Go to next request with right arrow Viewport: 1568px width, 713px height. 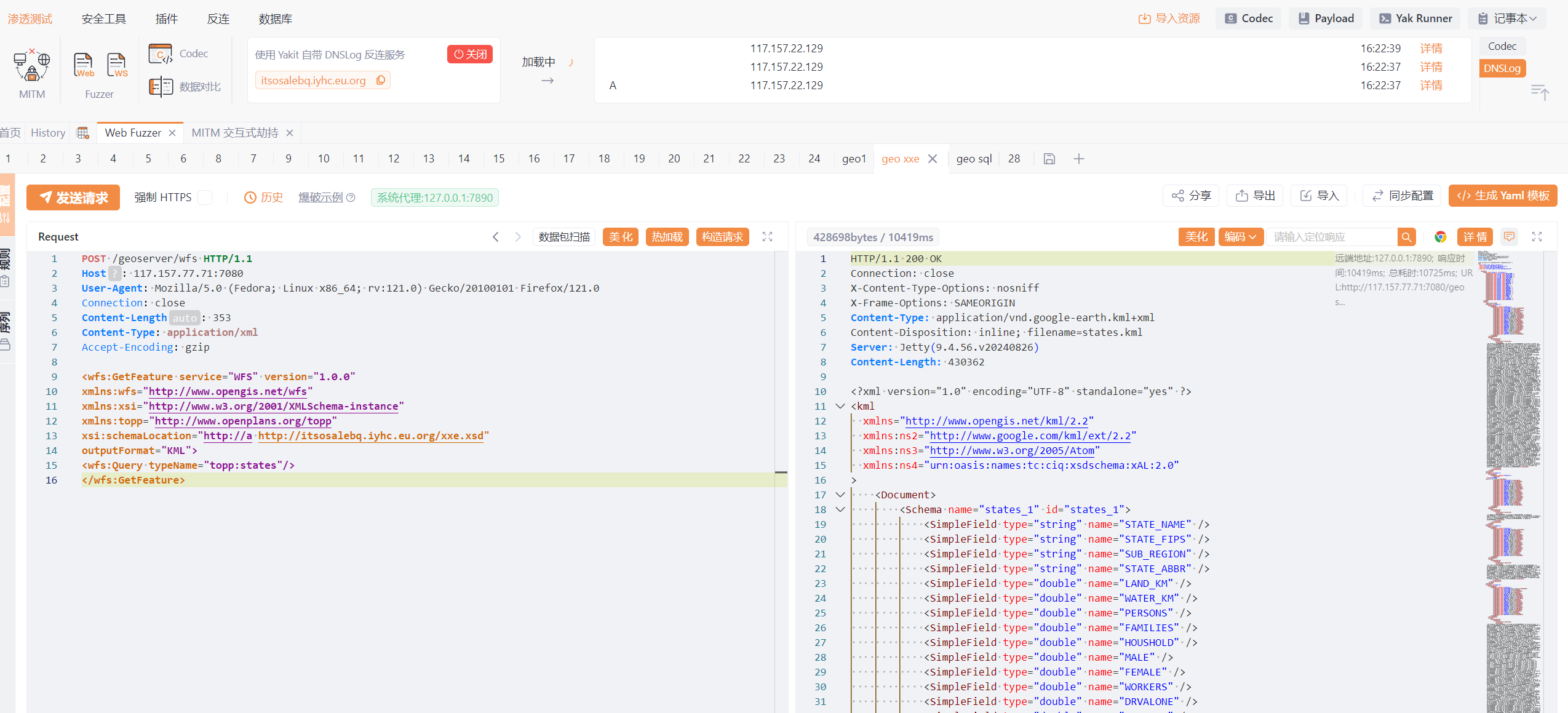pyautogui.click(x=518, y=237)
